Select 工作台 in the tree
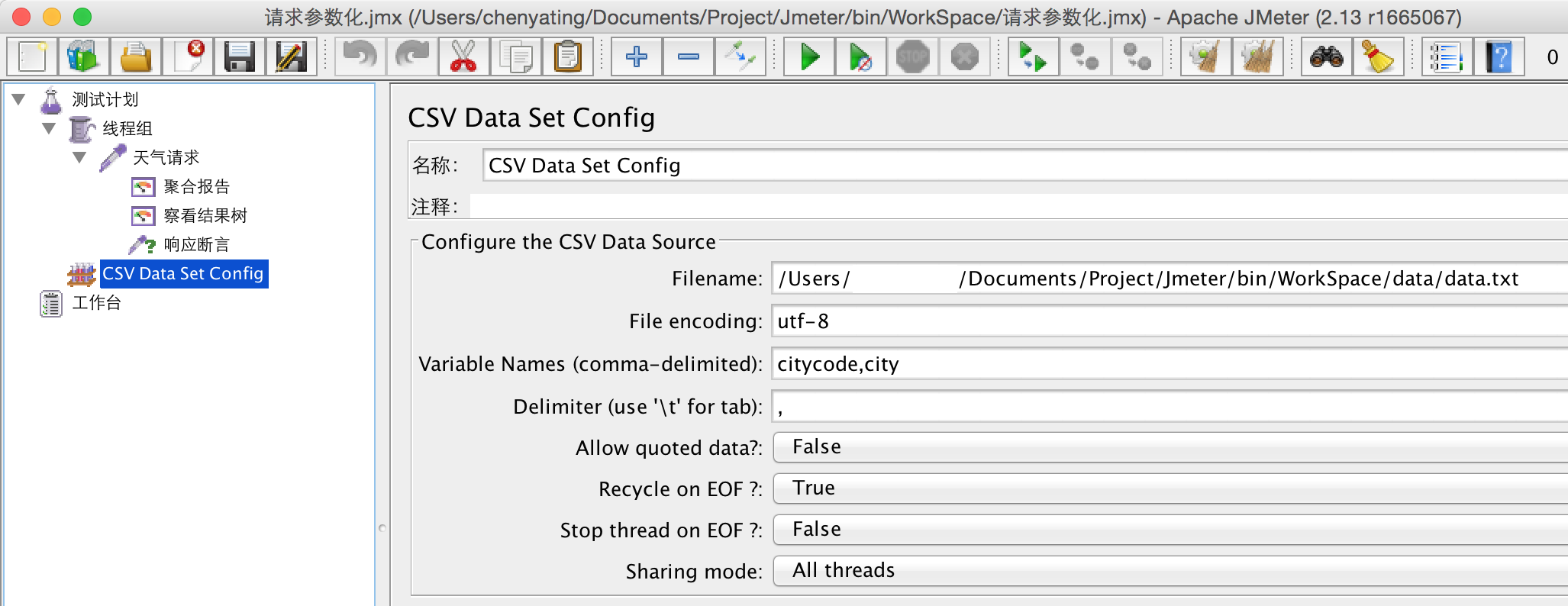1568x606 pixels. click(96, 302)
